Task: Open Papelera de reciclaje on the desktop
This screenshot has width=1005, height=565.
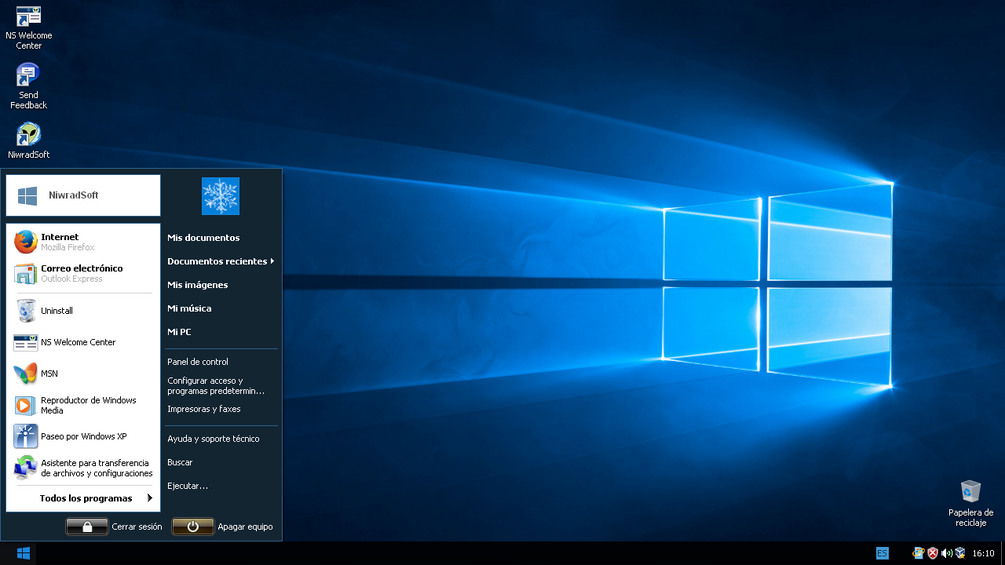Action: click(970, 504)
